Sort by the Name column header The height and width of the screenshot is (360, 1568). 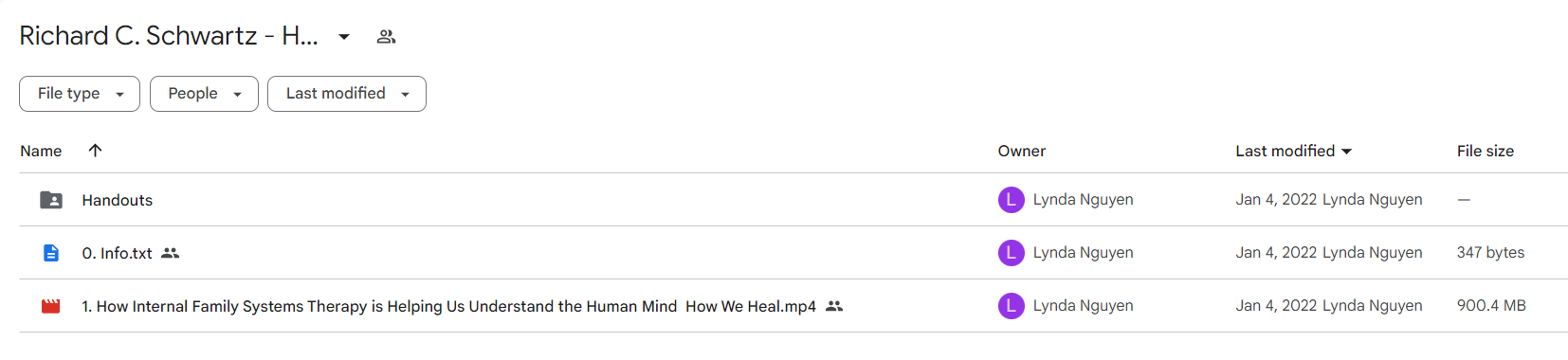pos(41,151)
